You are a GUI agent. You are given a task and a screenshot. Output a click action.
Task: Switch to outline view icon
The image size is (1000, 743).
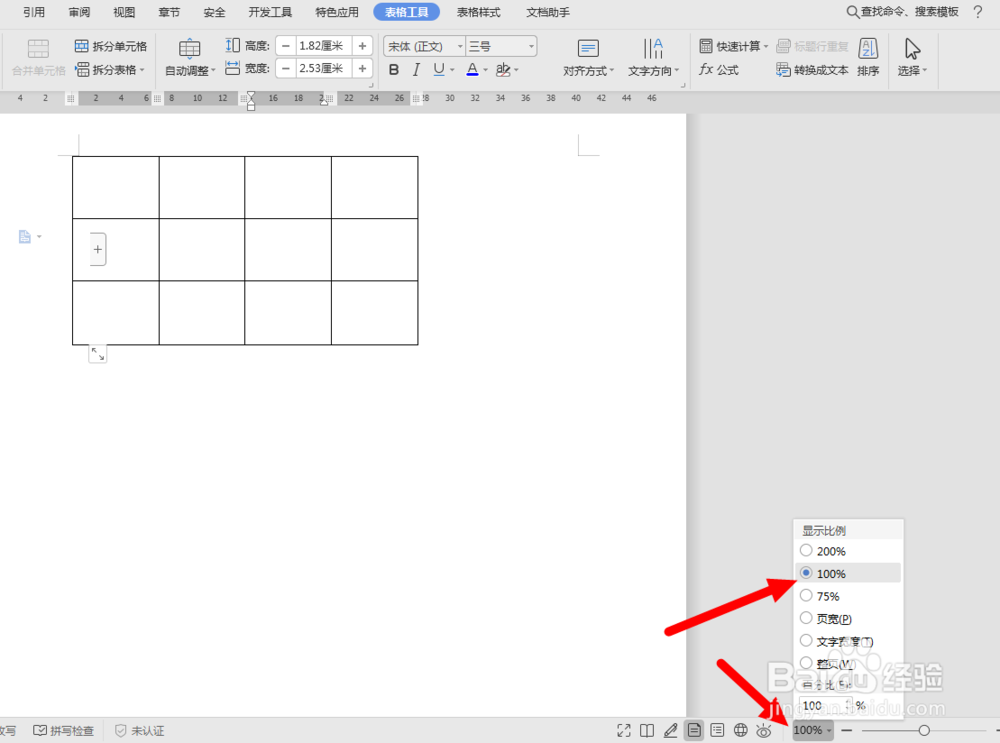[x=717, y=730]
